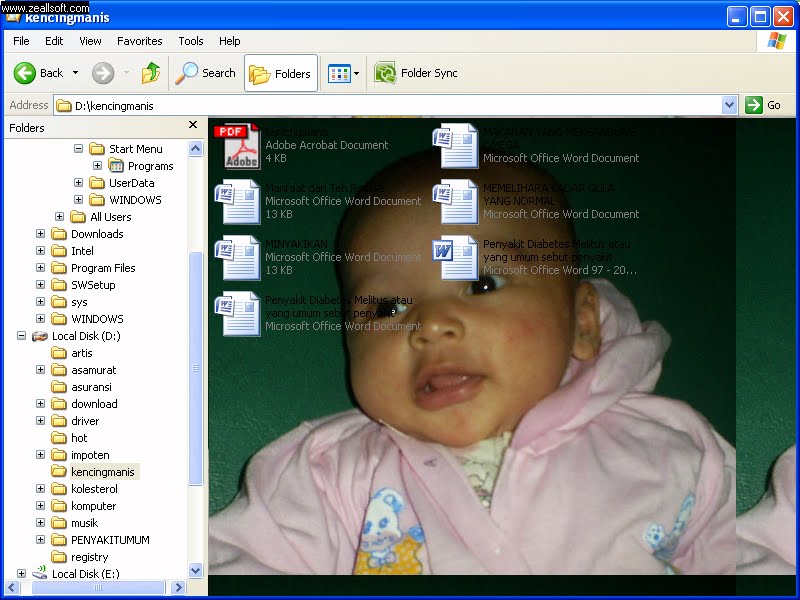Expand the Downloads folder
800x600 pixels.
(39, 233)
